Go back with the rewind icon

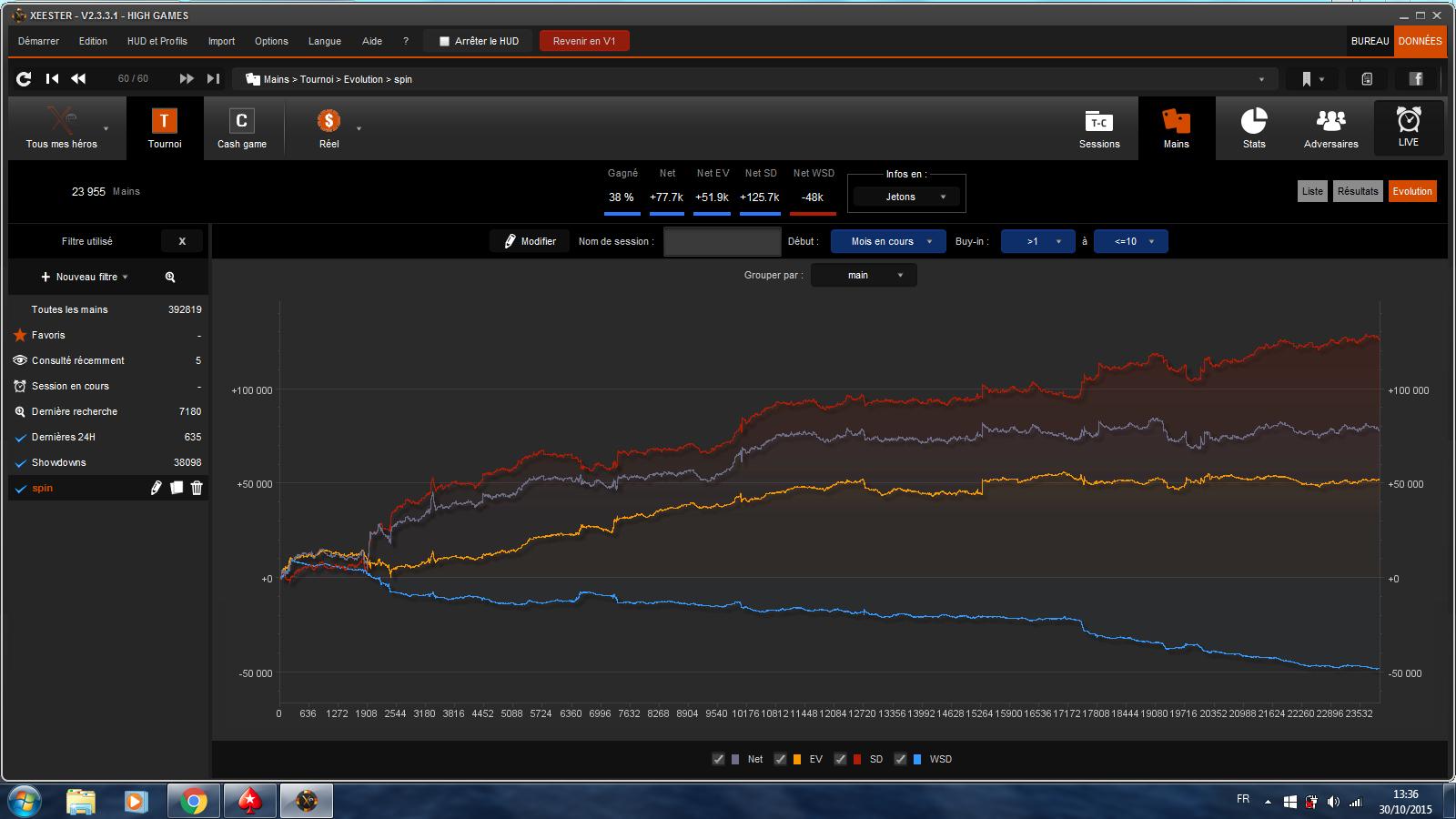(x=78, y=79)
